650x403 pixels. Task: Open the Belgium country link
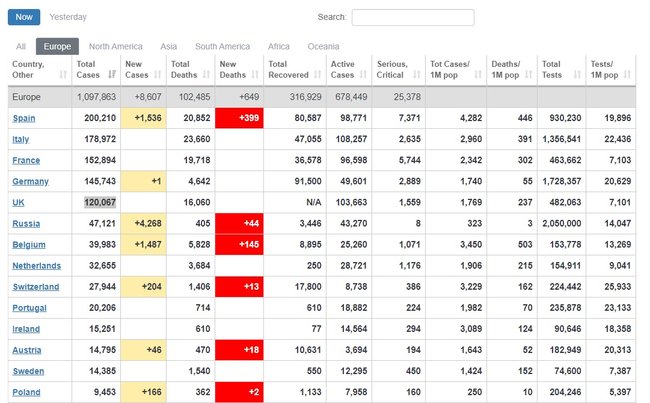[29, 245]
